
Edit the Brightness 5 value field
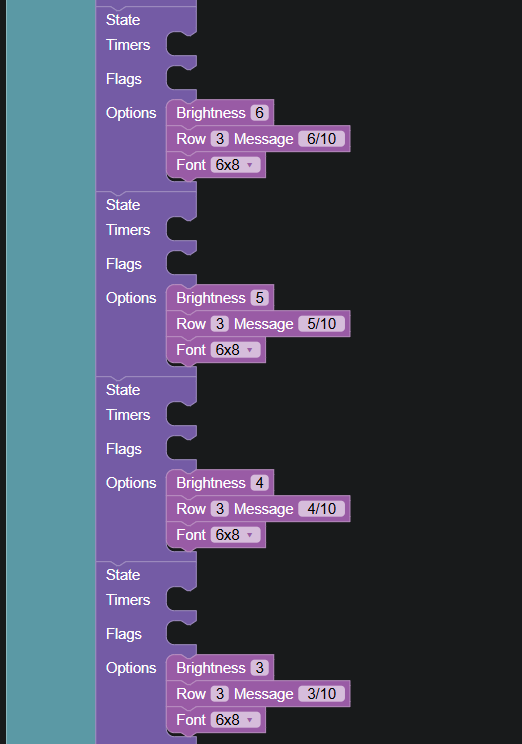[260, 298]
